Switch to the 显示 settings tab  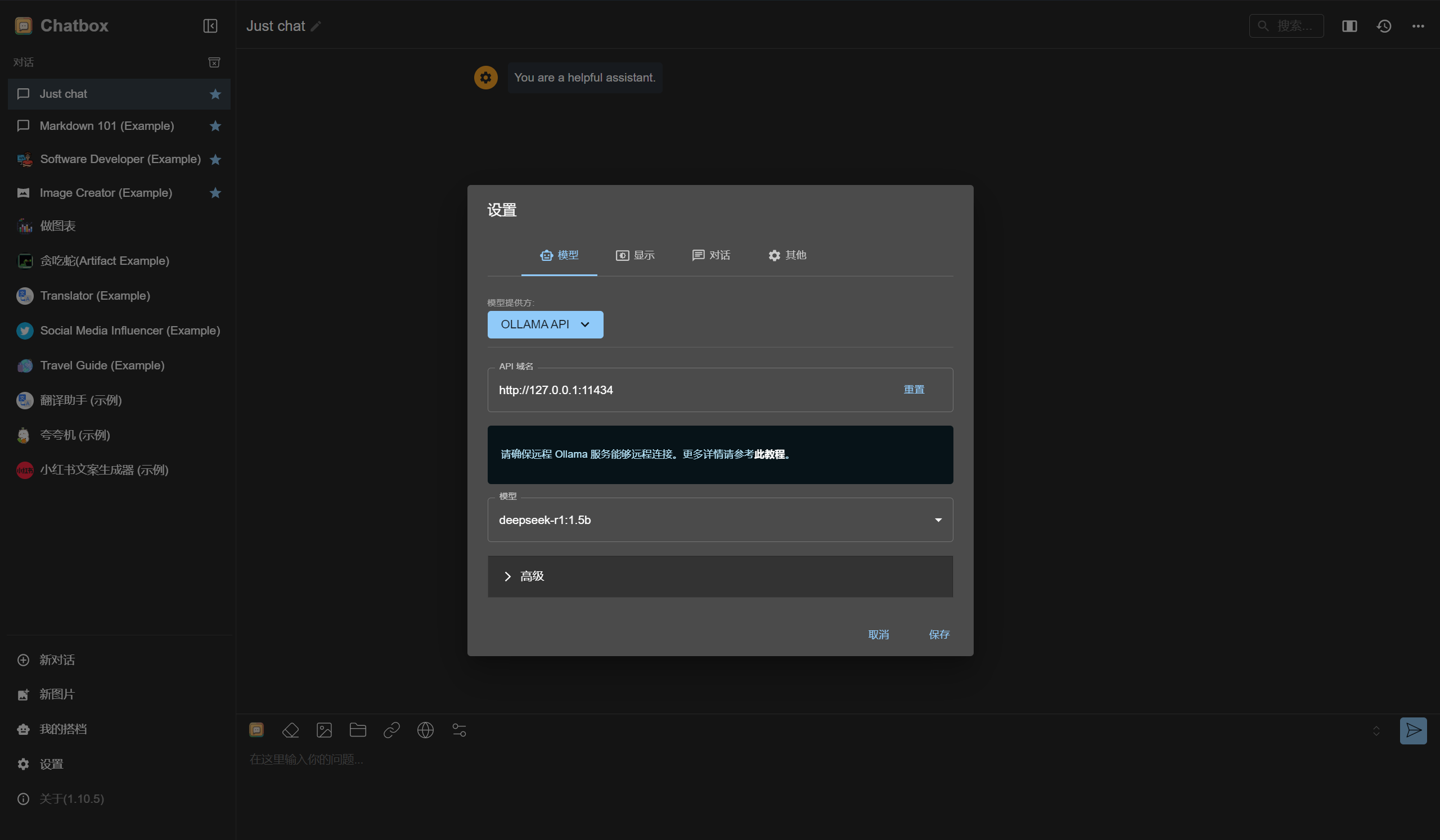(635, 255)
